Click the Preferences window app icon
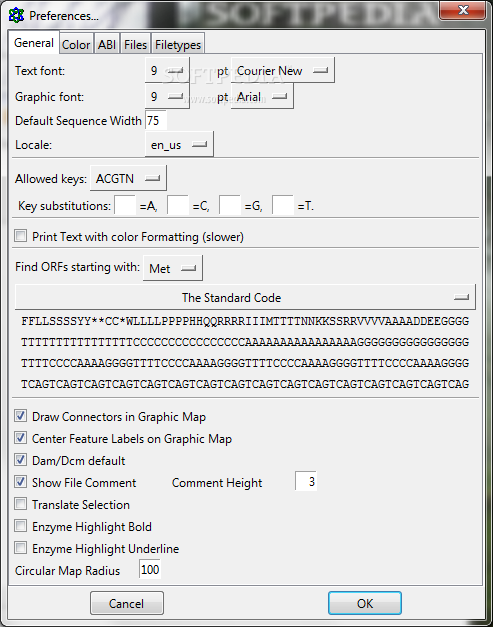 16,16
